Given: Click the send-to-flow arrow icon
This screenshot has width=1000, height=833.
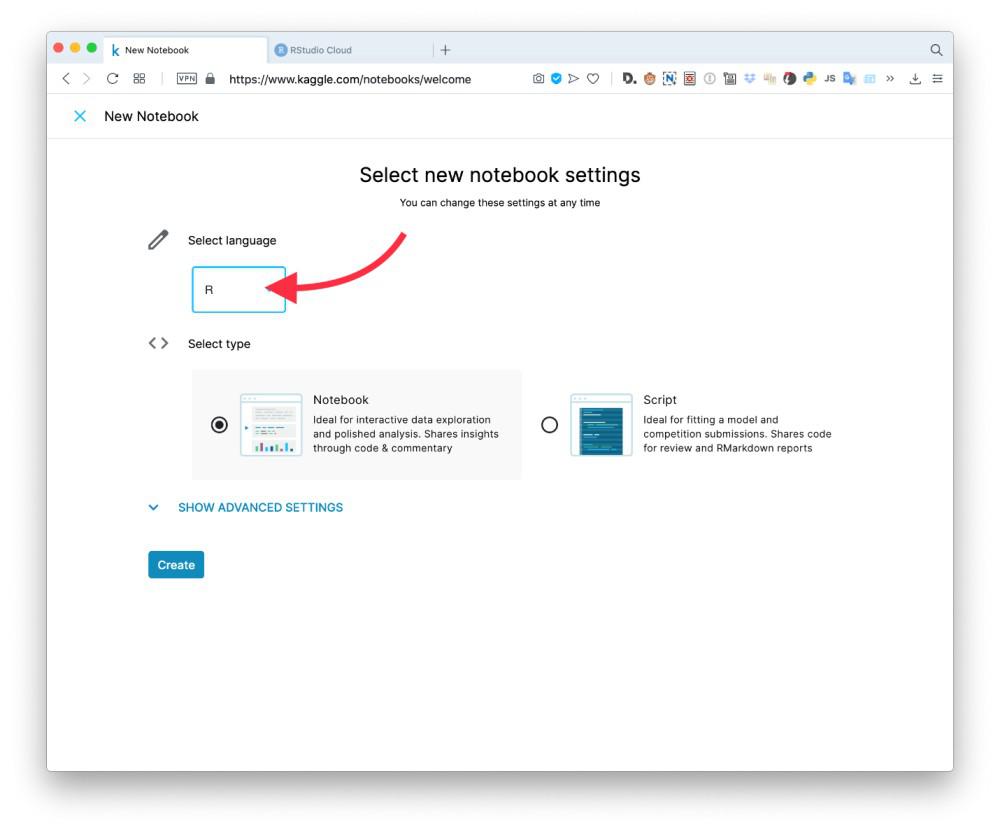Looking at the screenshot, I should tap(573, 78).
